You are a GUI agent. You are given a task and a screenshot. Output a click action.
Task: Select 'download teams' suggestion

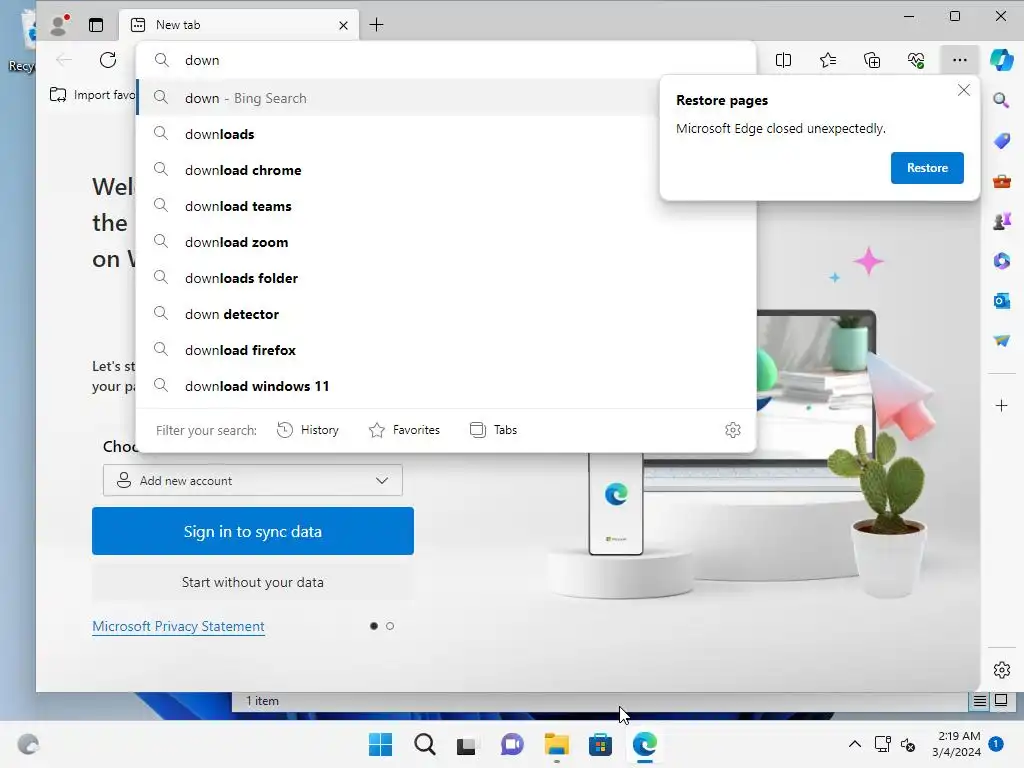(x=446, y=206)
